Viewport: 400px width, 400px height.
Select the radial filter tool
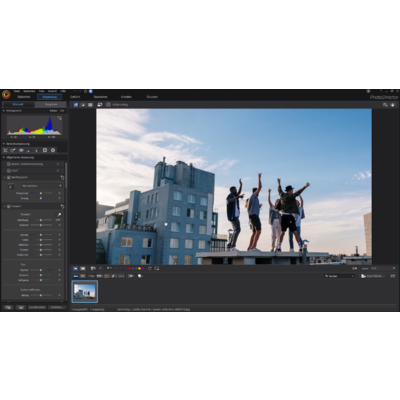(53, 150)
